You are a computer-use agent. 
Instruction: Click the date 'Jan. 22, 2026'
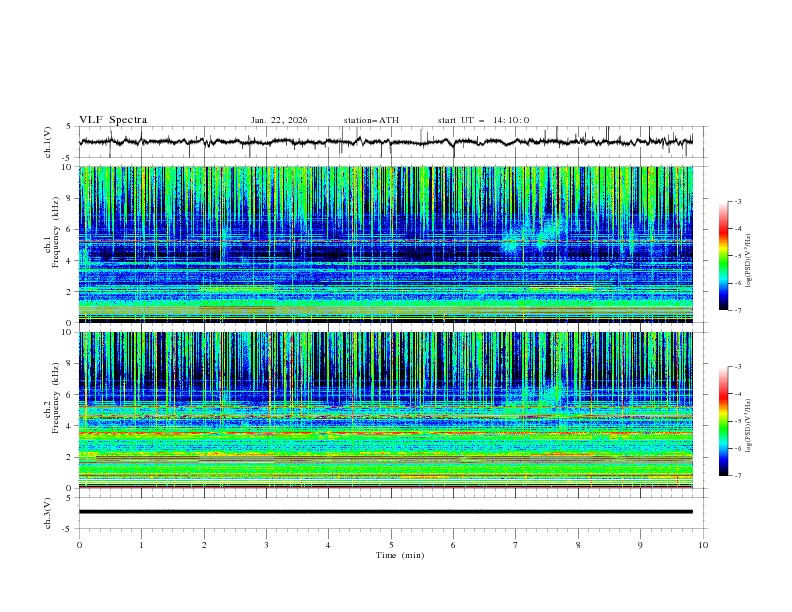click(x=279, y=120)
